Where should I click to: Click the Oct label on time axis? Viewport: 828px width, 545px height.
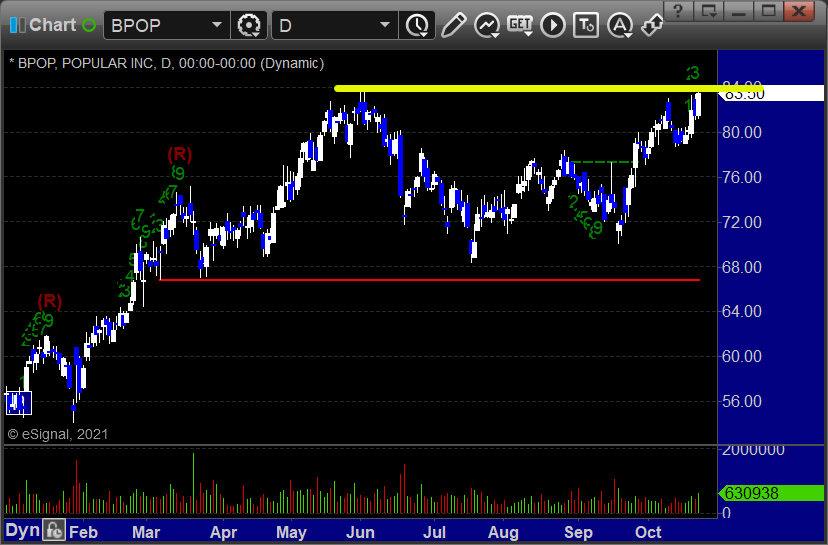(648, 532)
